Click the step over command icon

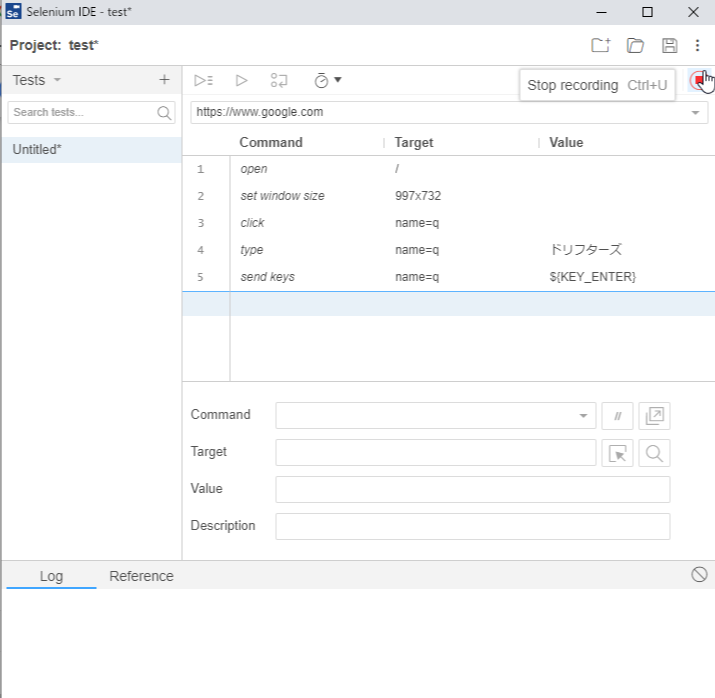pos(280,80)
